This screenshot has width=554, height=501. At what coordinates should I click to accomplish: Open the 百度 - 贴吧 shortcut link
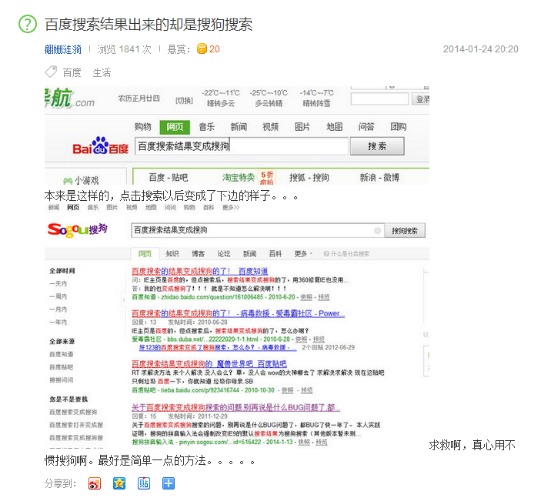(x=168, y=177)
